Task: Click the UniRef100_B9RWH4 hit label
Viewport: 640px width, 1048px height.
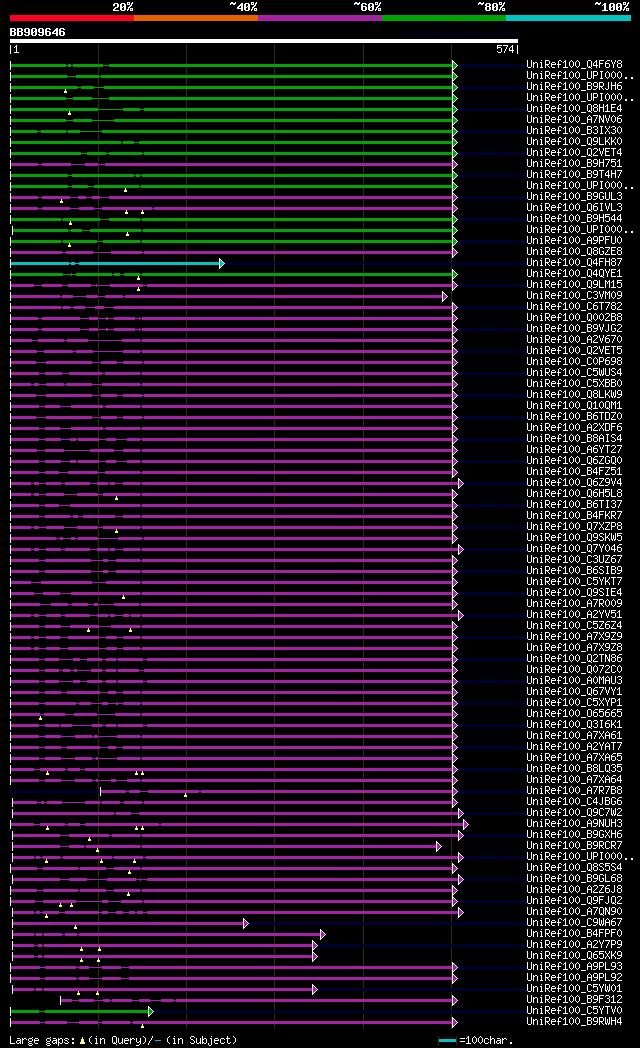Action: [574, 1022]
